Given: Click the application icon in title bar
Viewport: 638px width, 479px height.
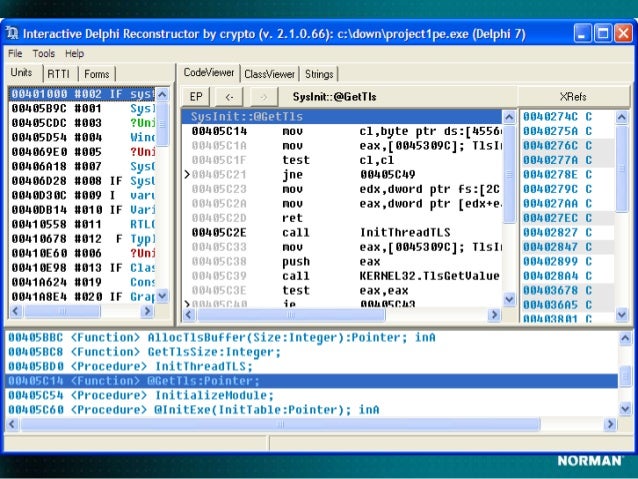Looking at the screenshot, I should click(13, 33).
